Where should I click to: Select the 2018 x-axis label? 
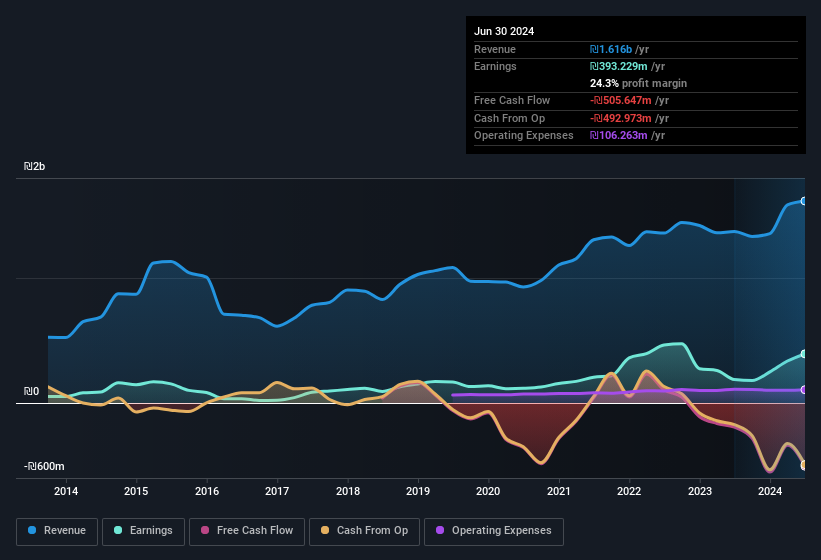point(348,491)
